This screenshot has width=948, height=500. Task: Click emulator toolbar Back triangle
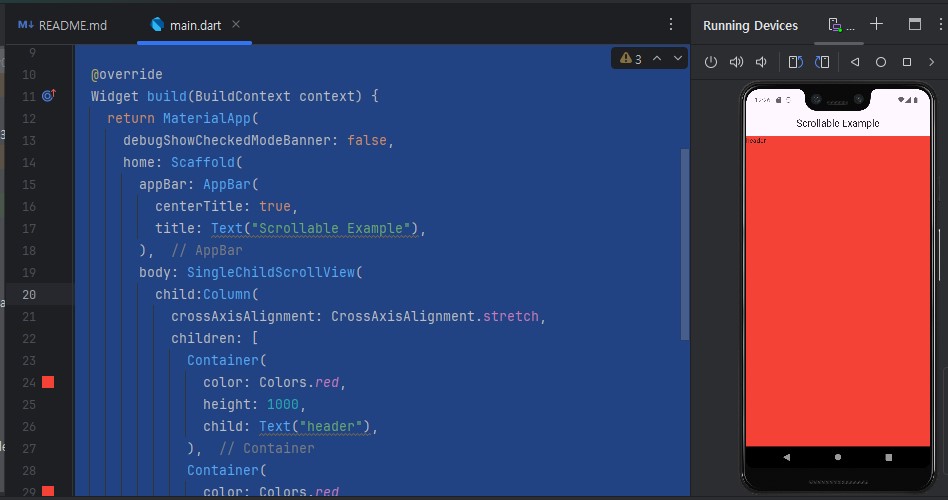coord(855,62)
